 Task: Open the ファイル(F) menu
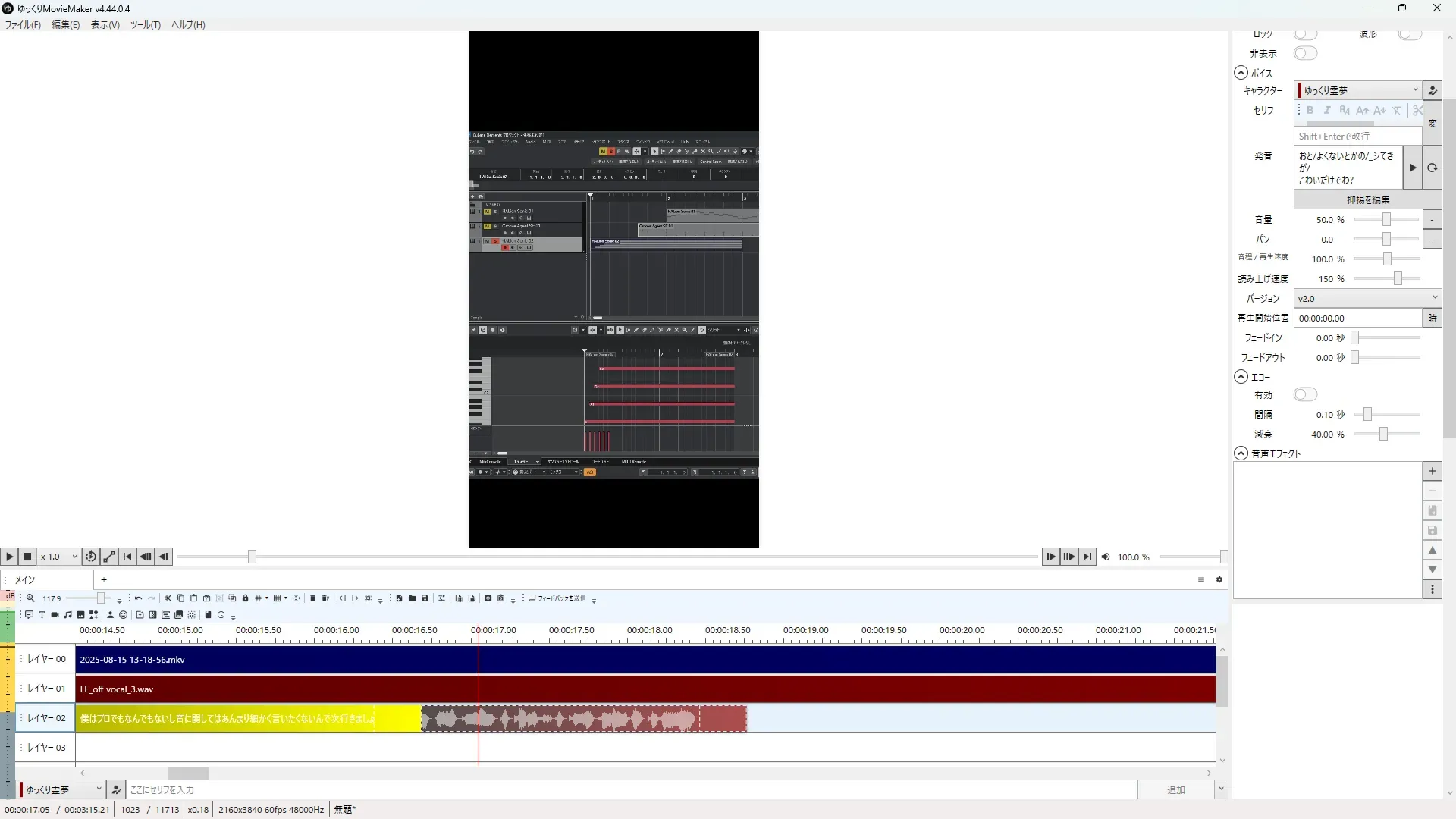[23, 24]
